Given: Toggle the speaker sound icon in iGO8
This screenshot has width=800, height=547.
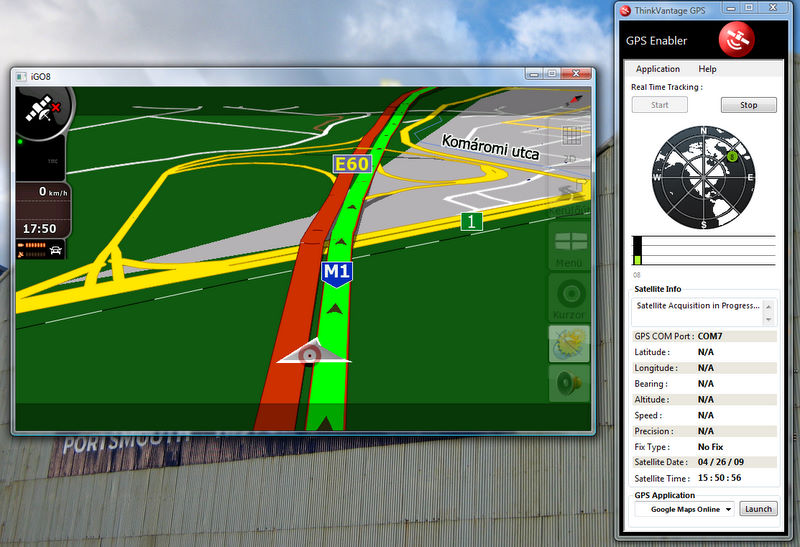Looking at the screenshot, I should [569, 383].
